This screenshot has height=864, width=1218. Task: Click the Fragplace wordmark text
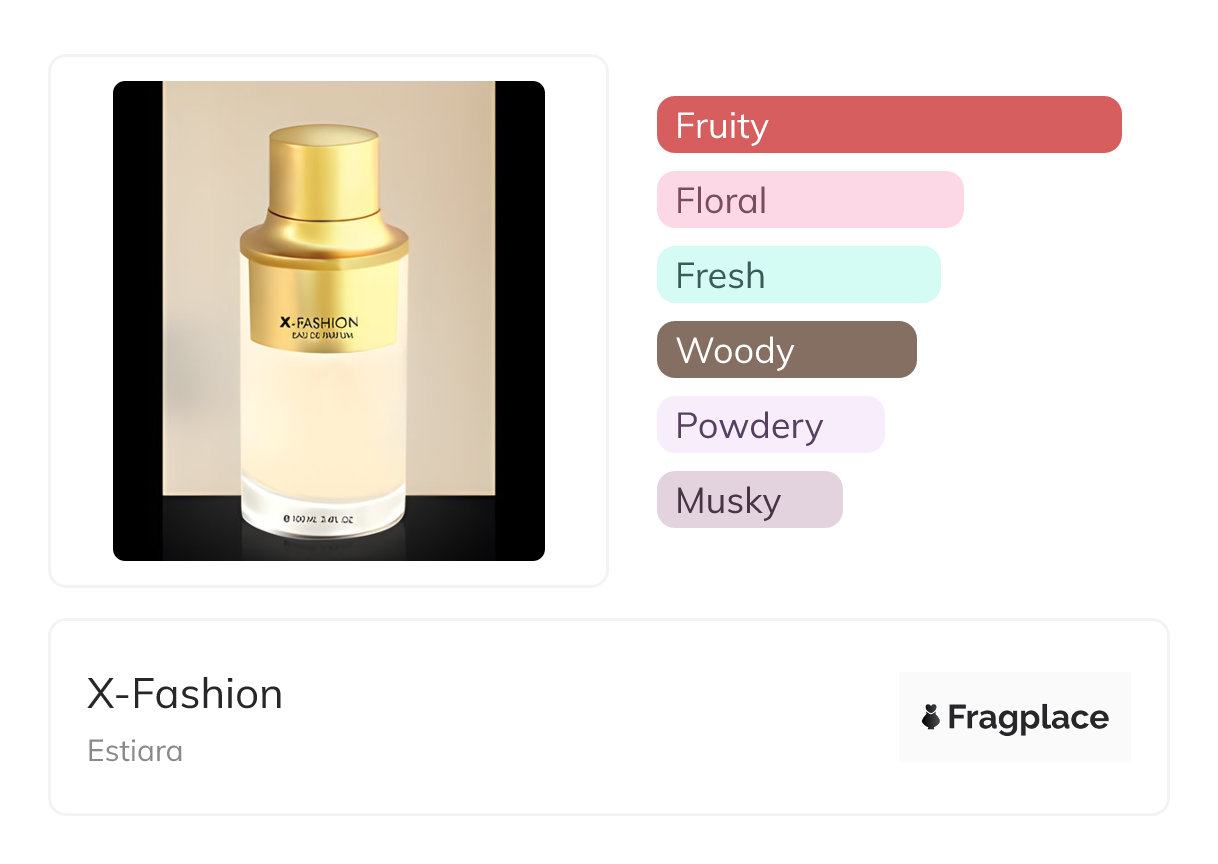[x=1028, y=717]
